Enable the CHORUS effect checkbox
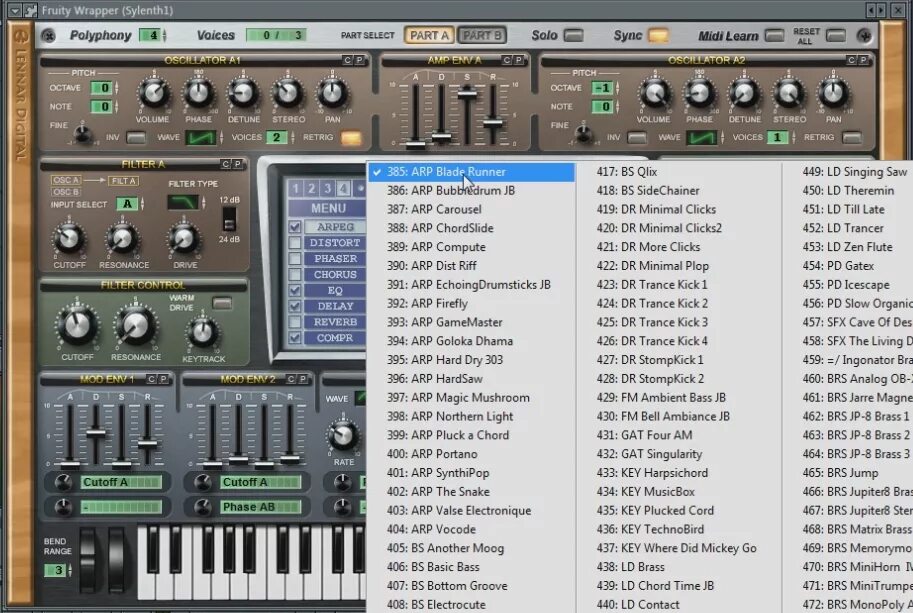 pos(295,274)
